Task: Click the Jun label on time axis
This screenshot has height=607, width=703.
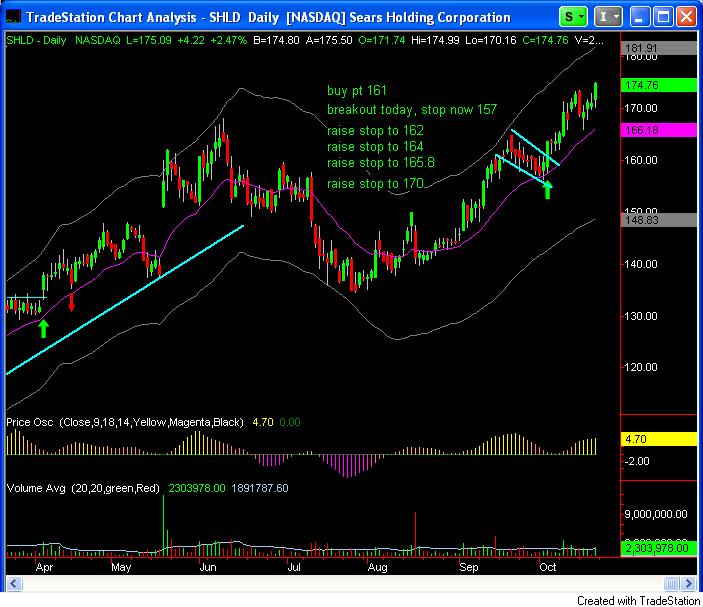Action: coord(208,567)
